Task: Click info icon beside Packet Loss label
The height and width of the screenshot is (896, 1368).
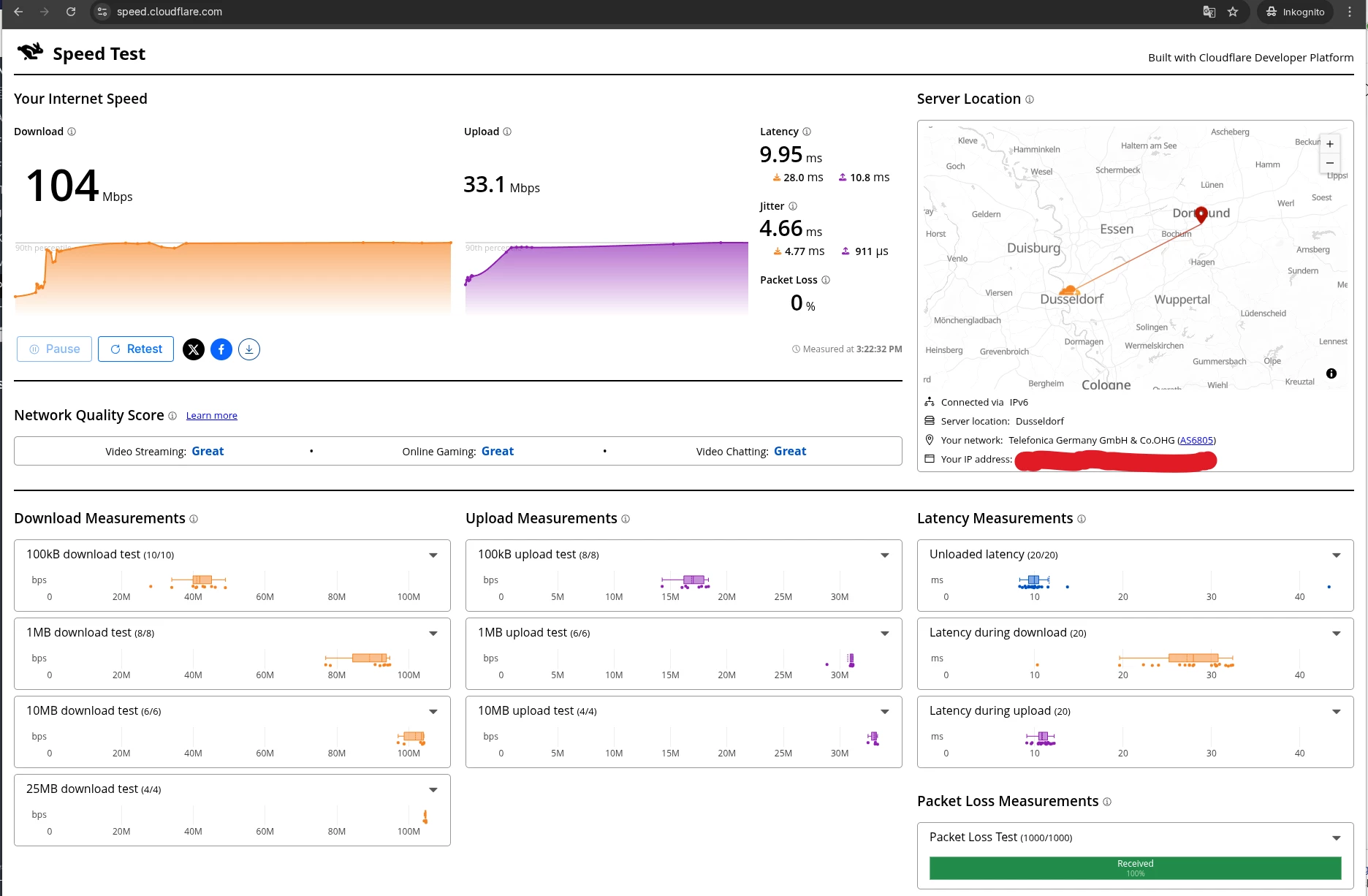Action: tap(826, 280)
